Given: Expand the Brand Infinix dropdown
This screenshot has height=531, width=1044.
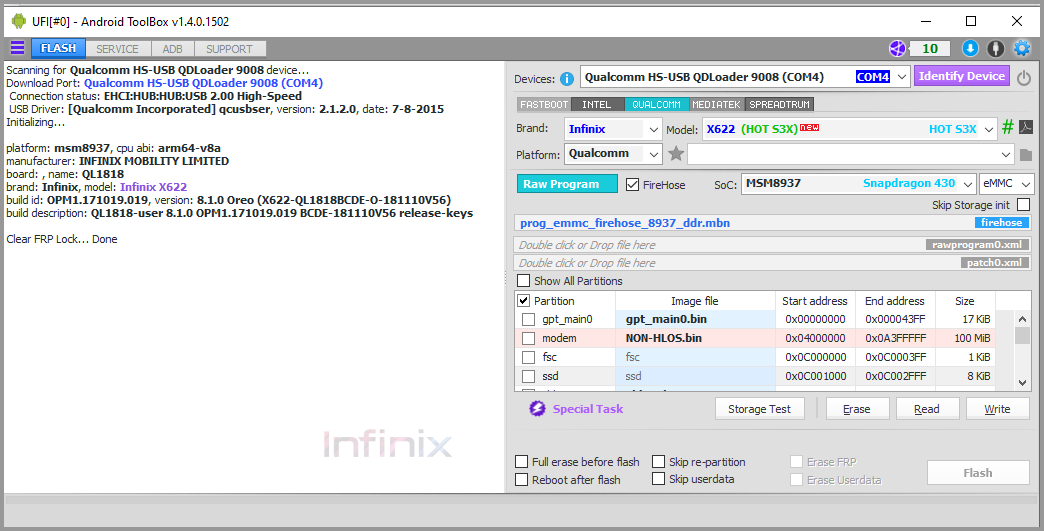Looking at the screenshot, I should [654, 129].
